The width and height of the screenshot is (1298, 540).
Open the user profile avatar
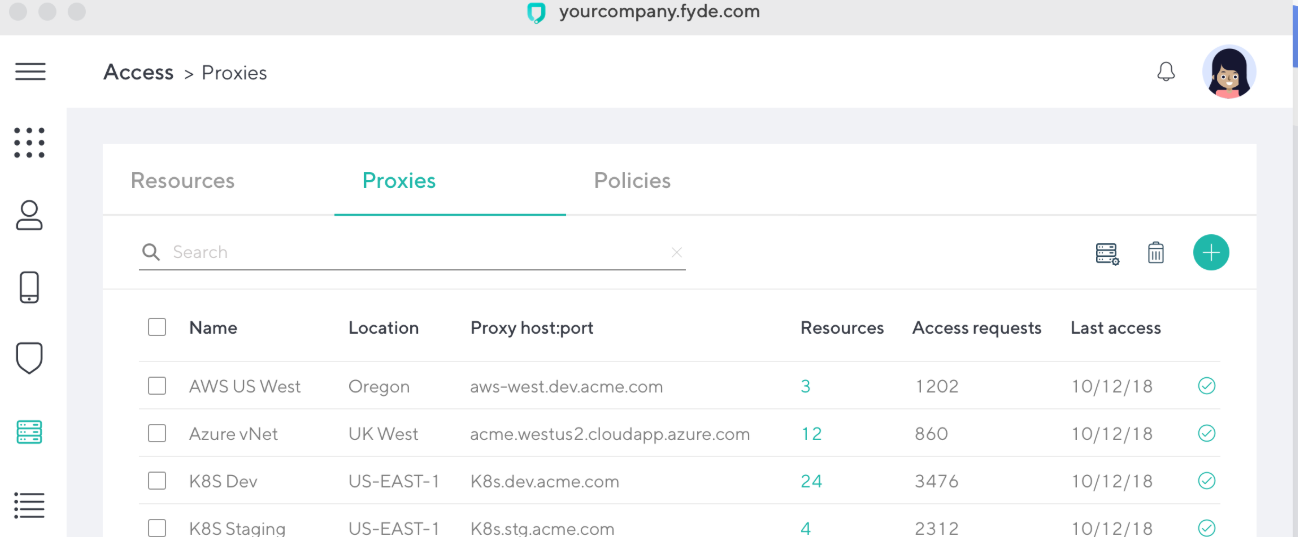click(x=1228, y=72)
